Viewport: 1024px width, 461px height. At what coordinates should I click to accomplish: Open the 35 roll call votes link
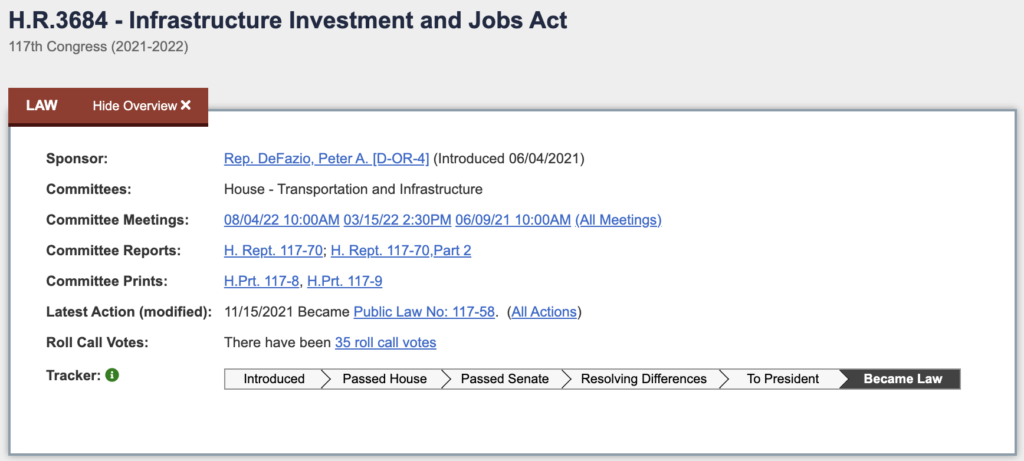[385, 343]
